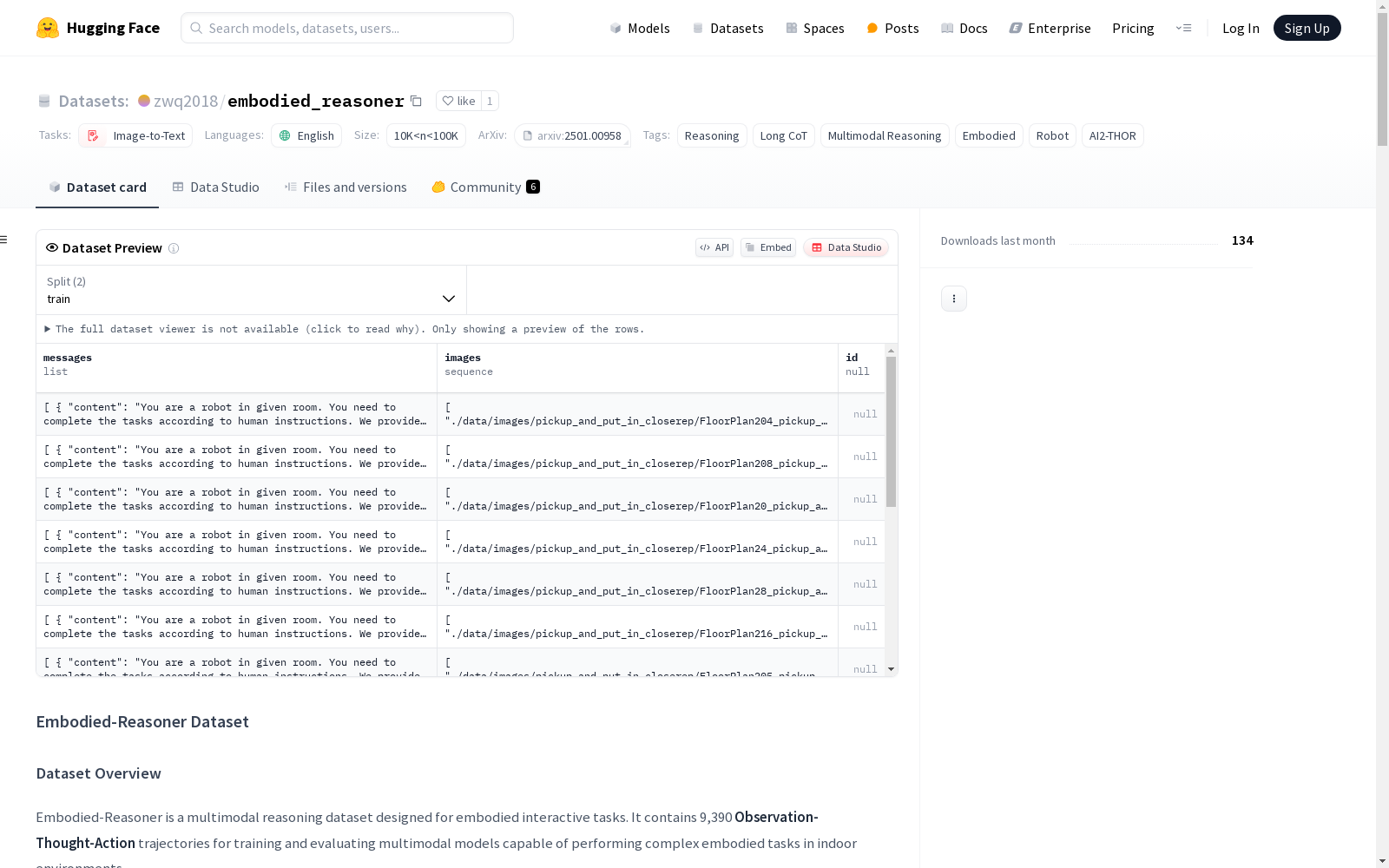Open the Docs navigation link
Image resolution: width=1389 pixels, height=868 pixels.
coord(964,28)
